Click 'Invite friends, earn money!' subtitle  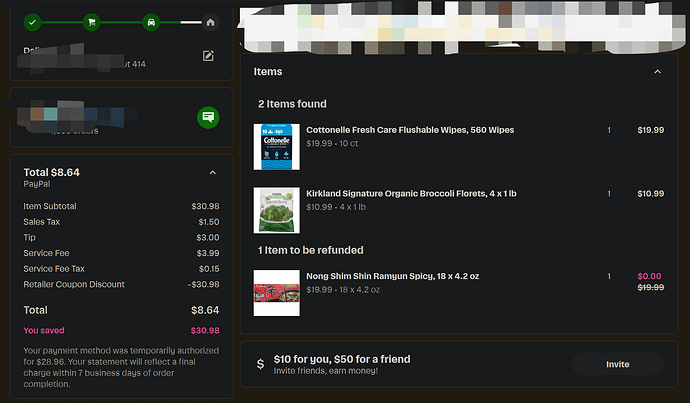tap(326, 371)
